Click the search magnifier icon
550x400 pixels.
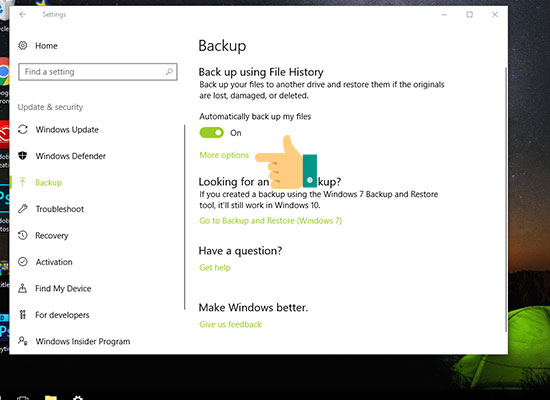[169, 72]
